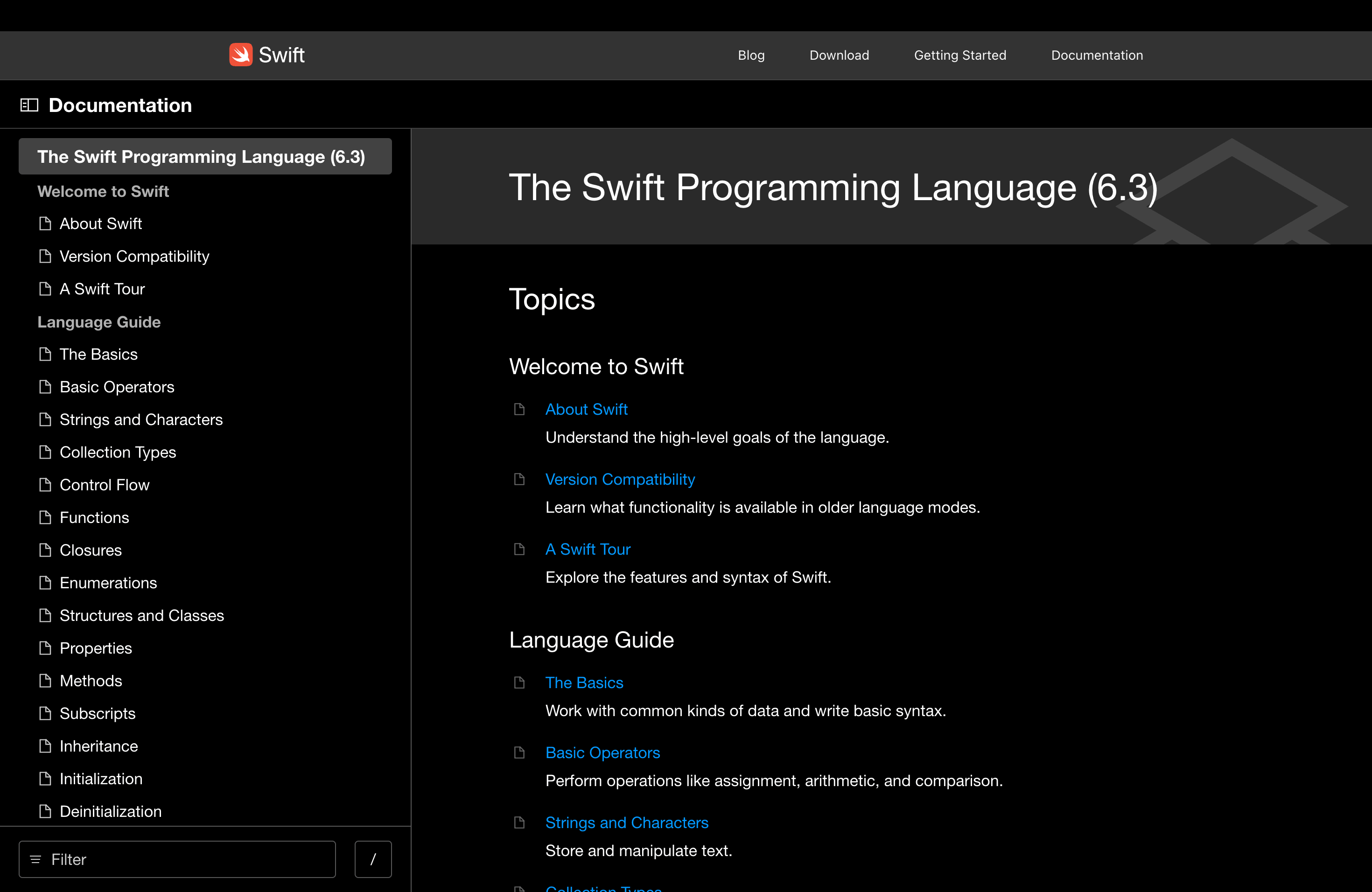Select Structures and Classes in the sidebar
The width and height of the screenshot is (1372, 892).
point(142,615)
